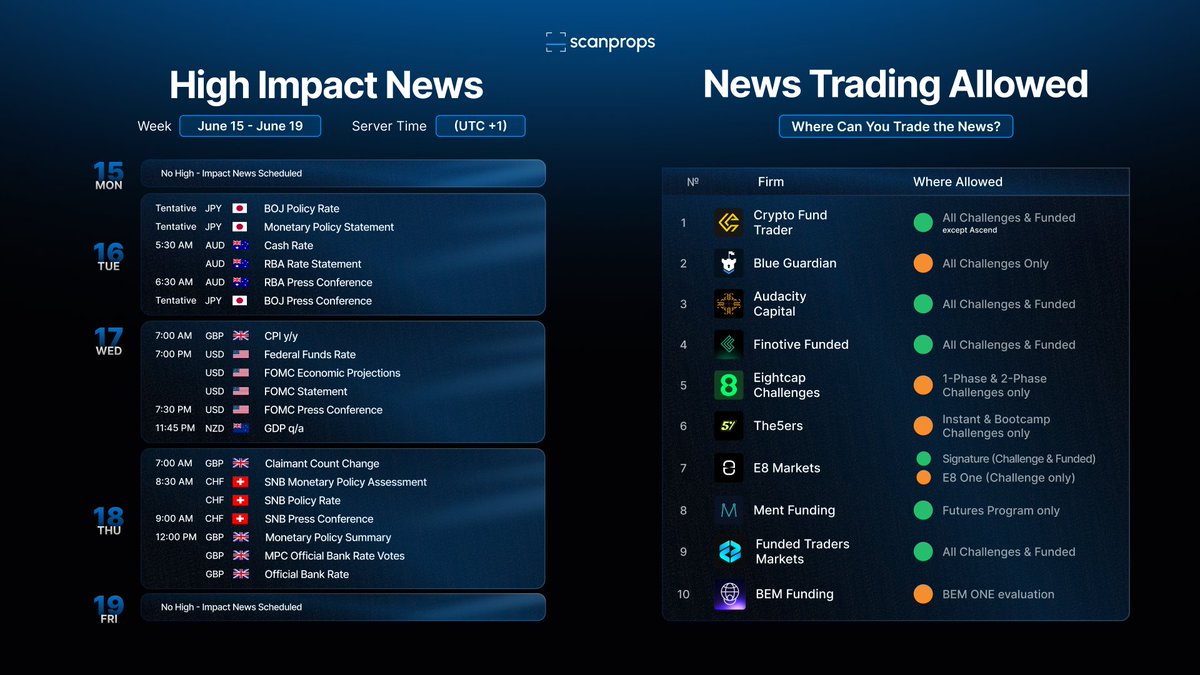
Task: Click the UK flag beside Claimant Count Change
Action: pos(240,464)
